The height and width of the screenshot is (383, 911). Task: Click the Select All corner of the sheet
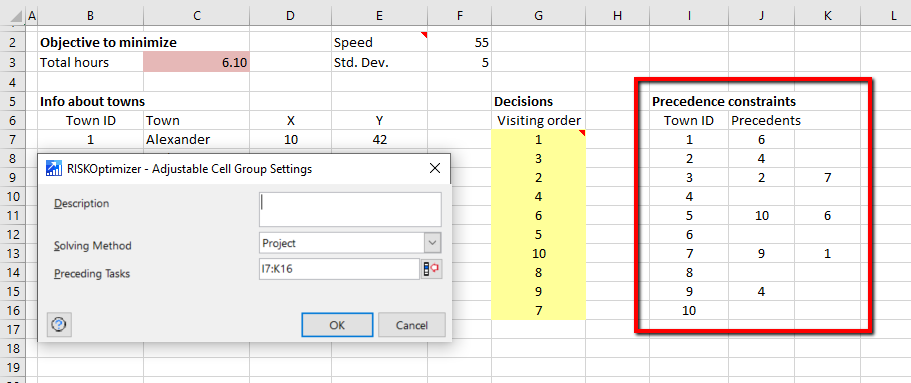[x=13, y=17]
